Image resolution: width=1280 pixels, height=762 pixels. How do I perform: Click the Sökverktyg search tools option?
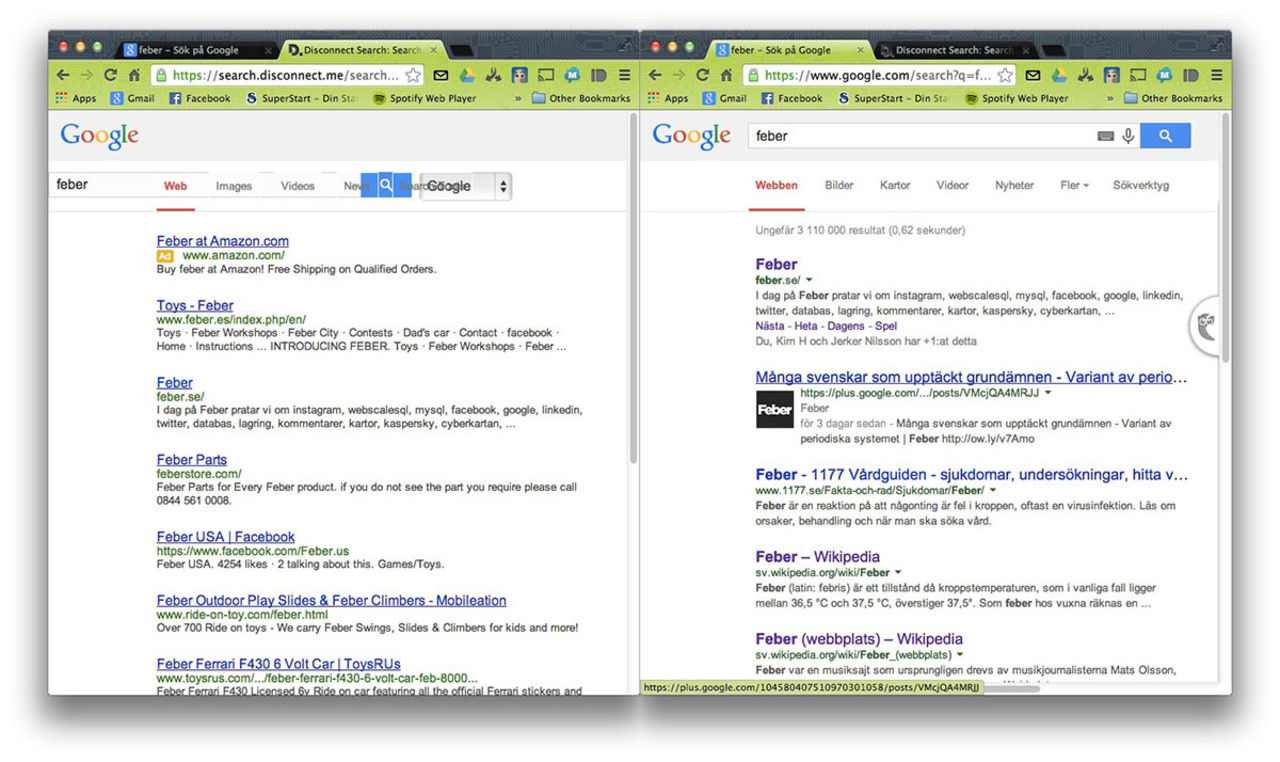point(1140,185)
